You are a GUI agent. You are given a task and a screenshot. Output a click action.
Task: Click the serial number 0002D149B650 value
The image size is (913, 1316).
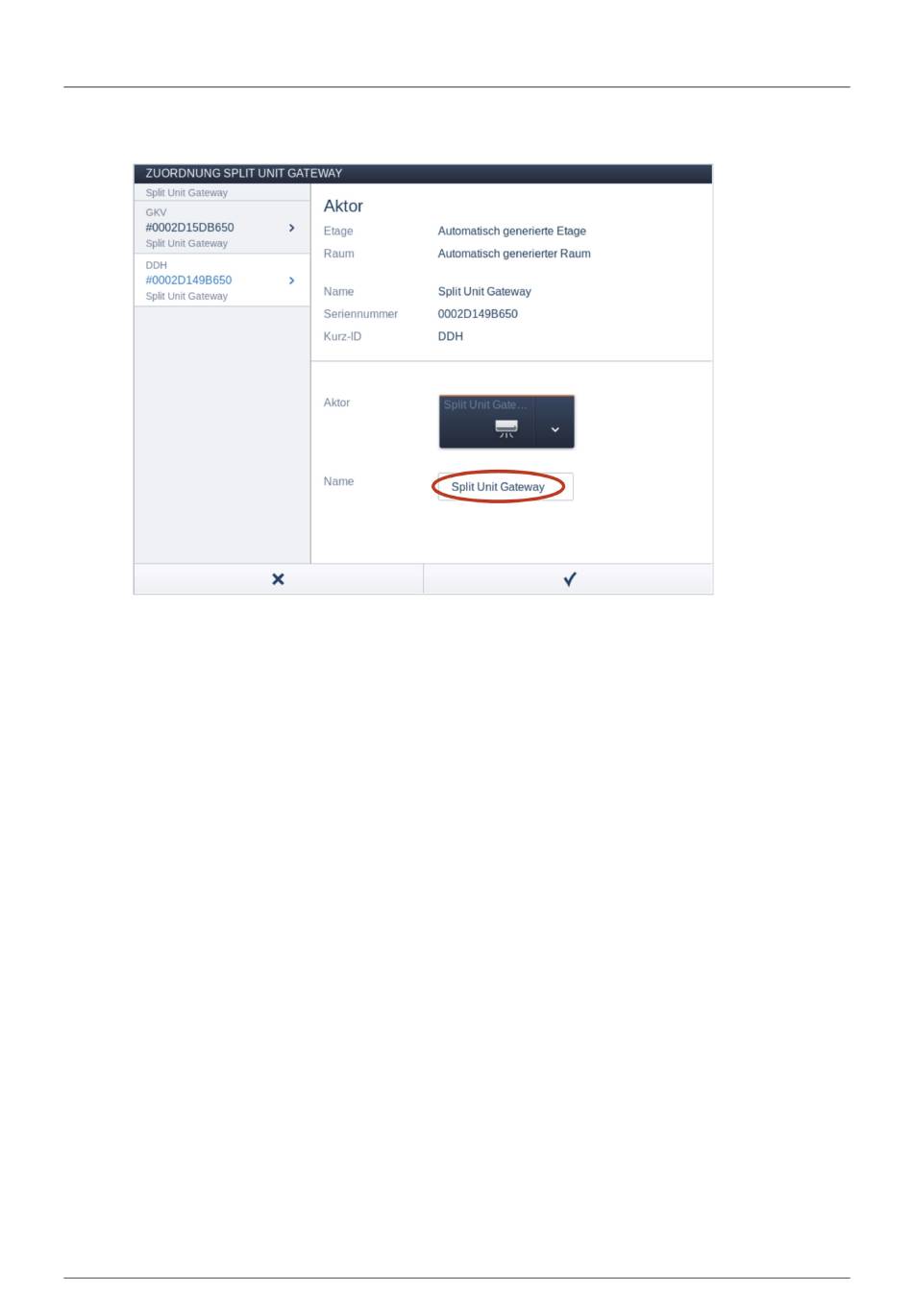point(478,314)
